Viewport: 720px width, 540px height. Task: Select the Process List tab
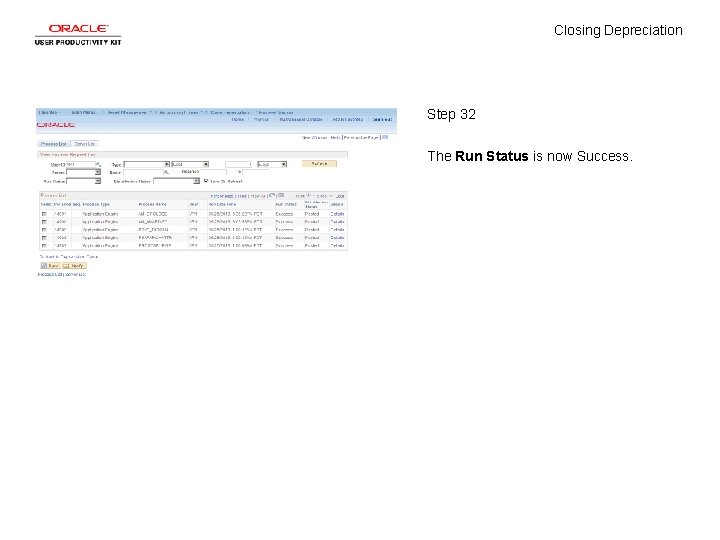(x=54, y=144)
